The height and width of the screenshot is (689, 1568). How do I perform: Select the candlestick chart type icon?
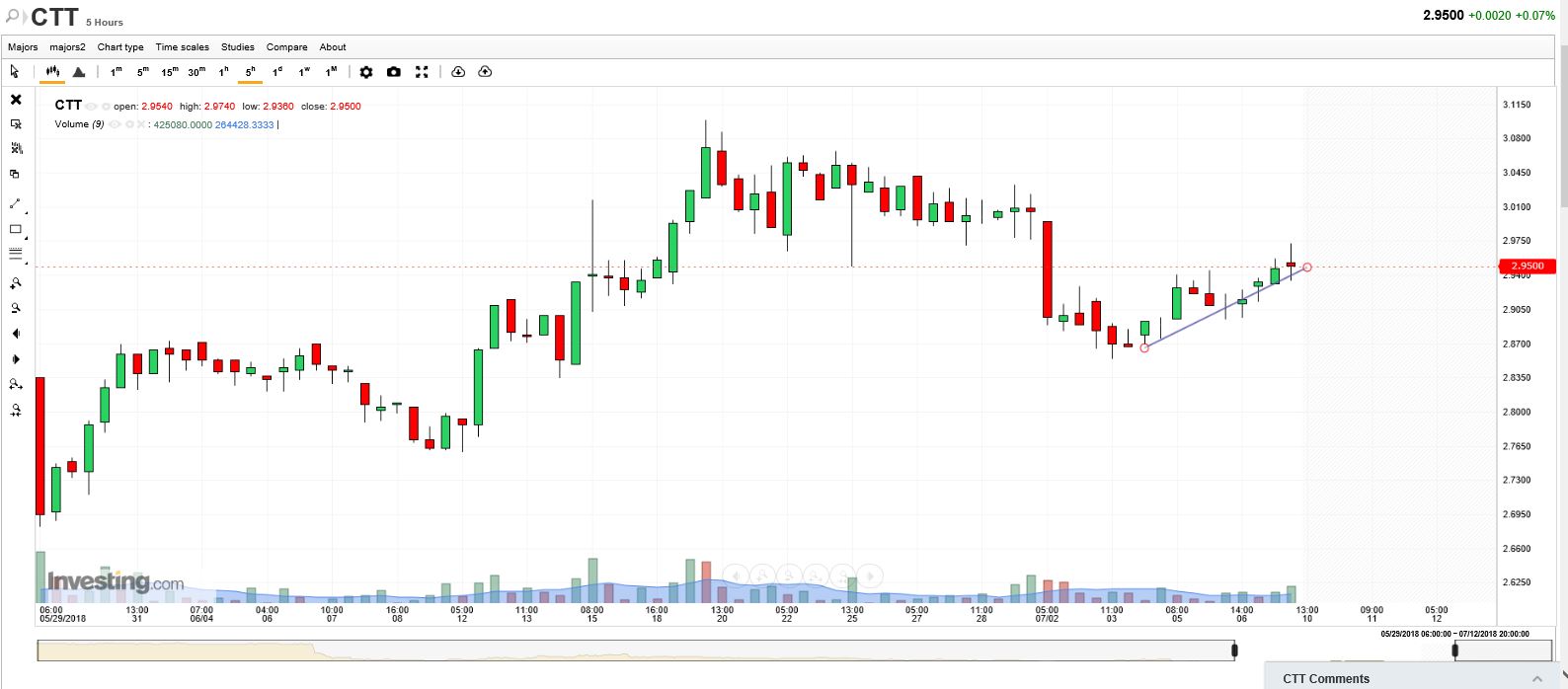tap(52, 72)
